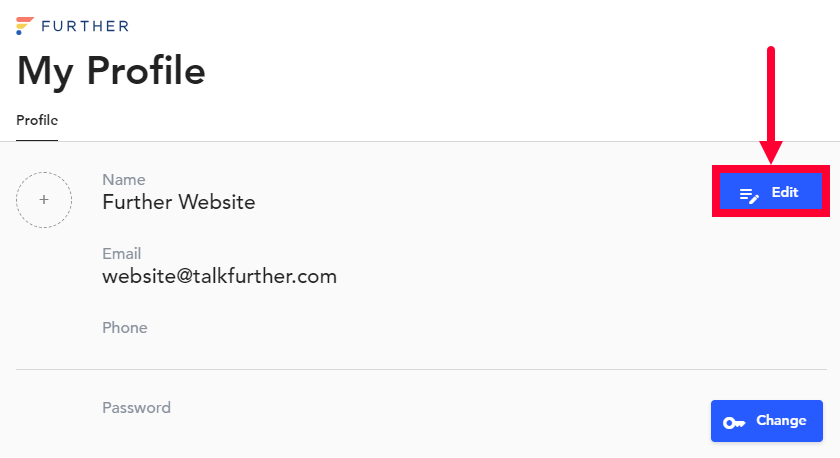Open the Profile tab
The width and height of the screenshot is (840, 458).
[x=37, y=121]
